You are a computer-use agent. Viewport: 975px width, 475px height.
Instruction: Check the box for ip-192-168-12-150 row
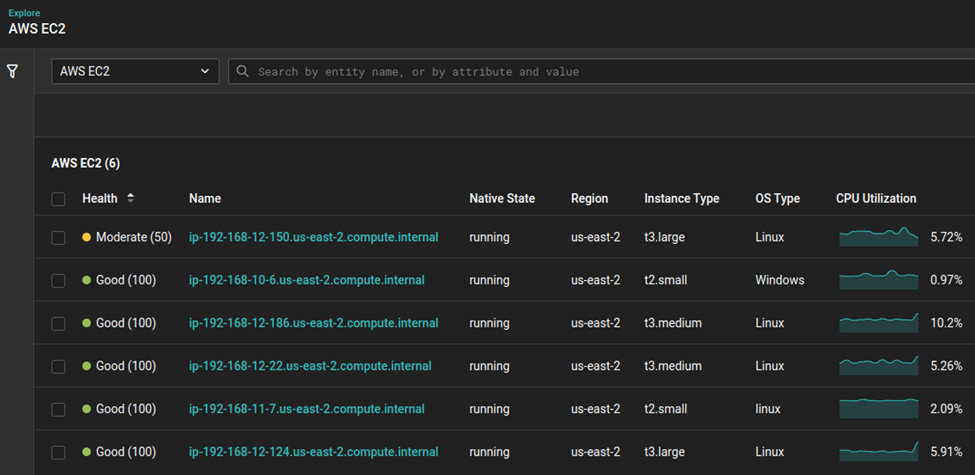point(58,238)
